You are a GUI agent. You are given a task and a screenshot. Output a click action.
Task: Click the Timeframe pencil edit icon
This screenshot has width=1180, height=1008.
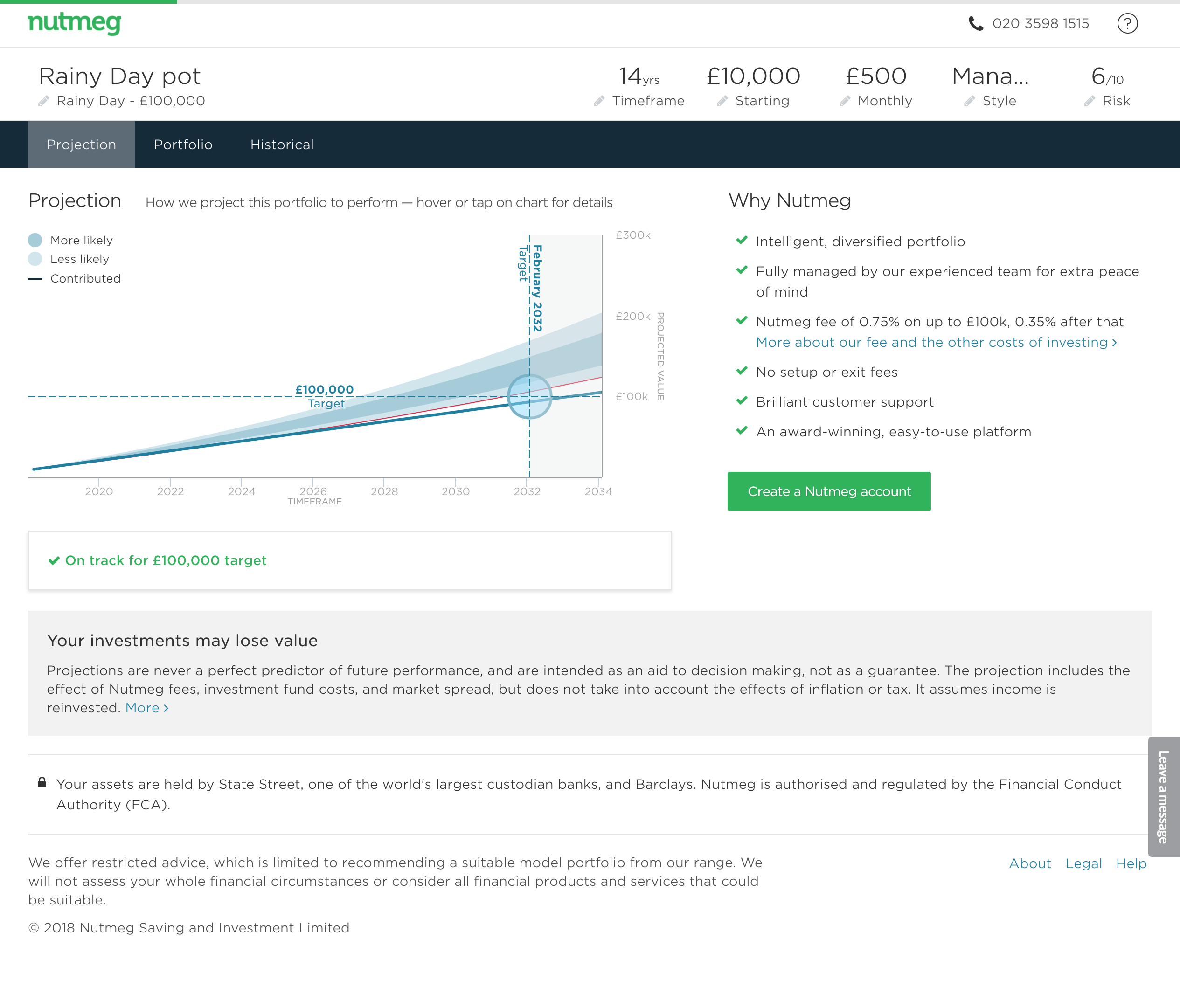pos(598,101)
